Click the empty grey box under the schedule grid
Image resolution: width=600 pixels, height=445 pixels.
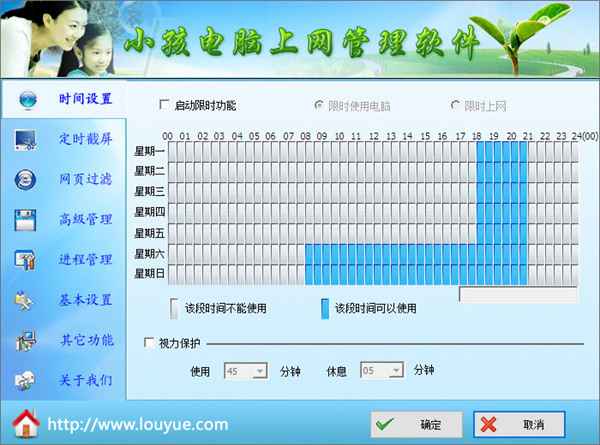518,294
